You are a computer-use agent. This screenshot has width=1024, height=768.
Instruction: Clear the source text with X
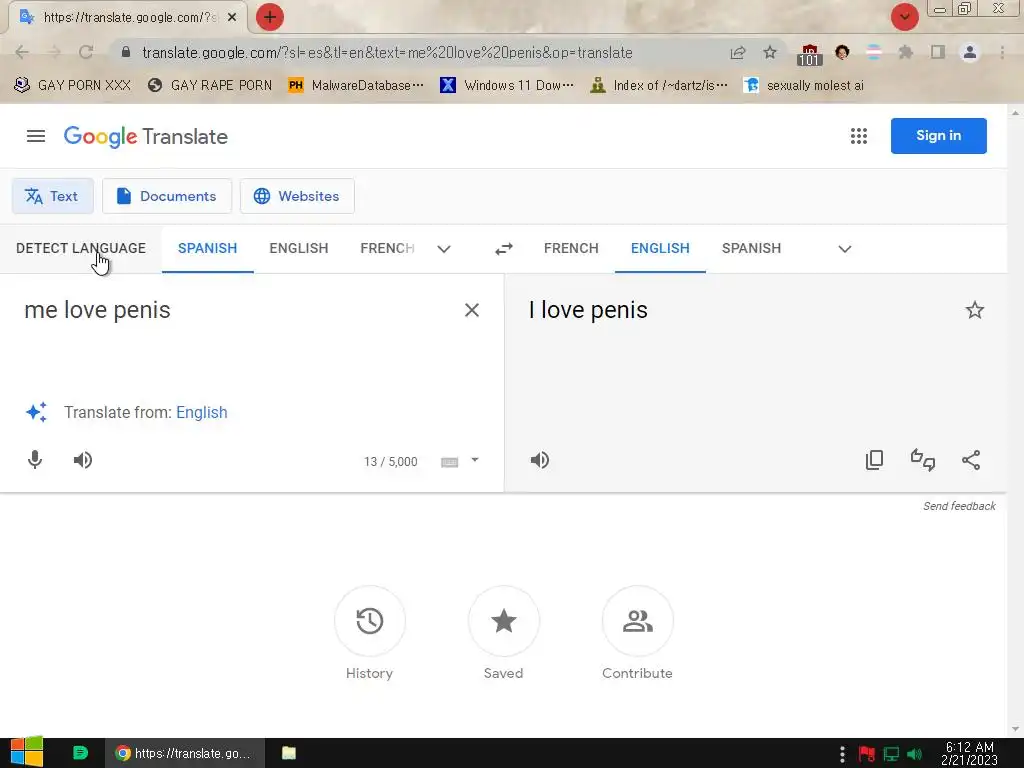(472, 310)
